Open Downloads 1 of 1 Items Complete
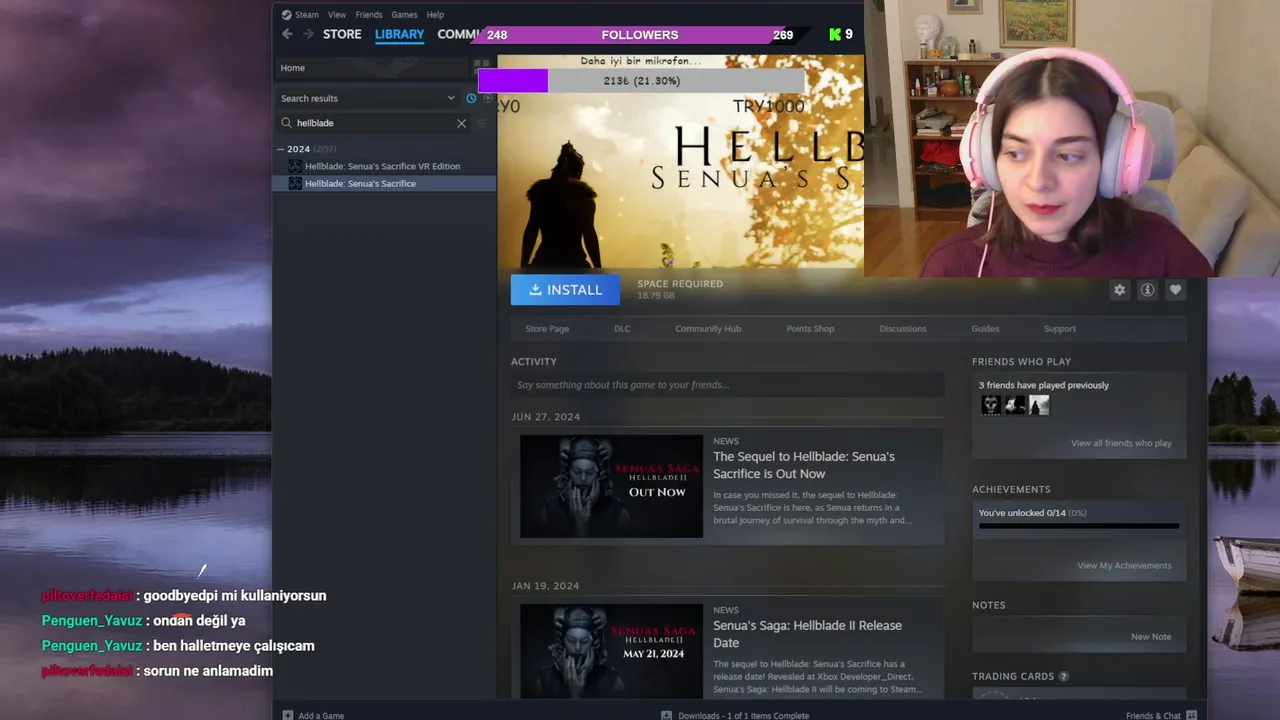Screen dimensions: 1280x720 click(x=743, y=715)
